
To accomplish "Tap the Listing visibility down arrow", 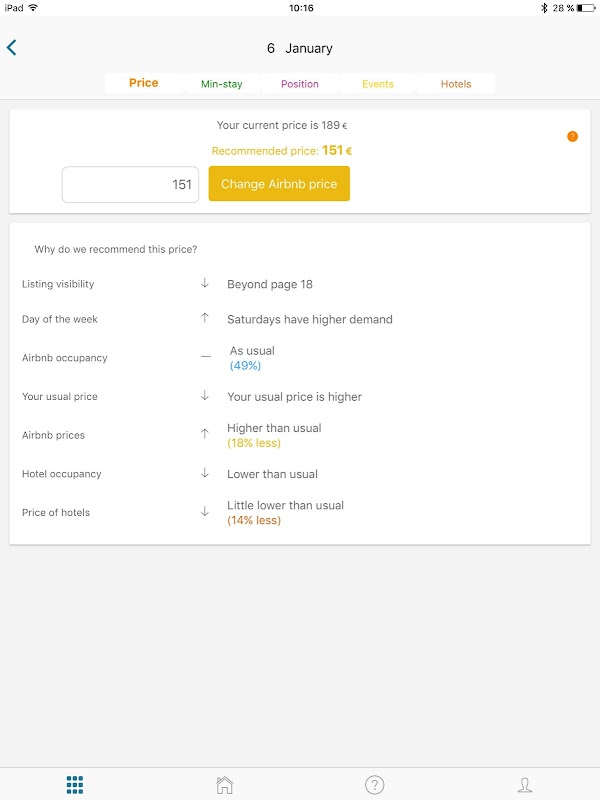I will [205, 284].
